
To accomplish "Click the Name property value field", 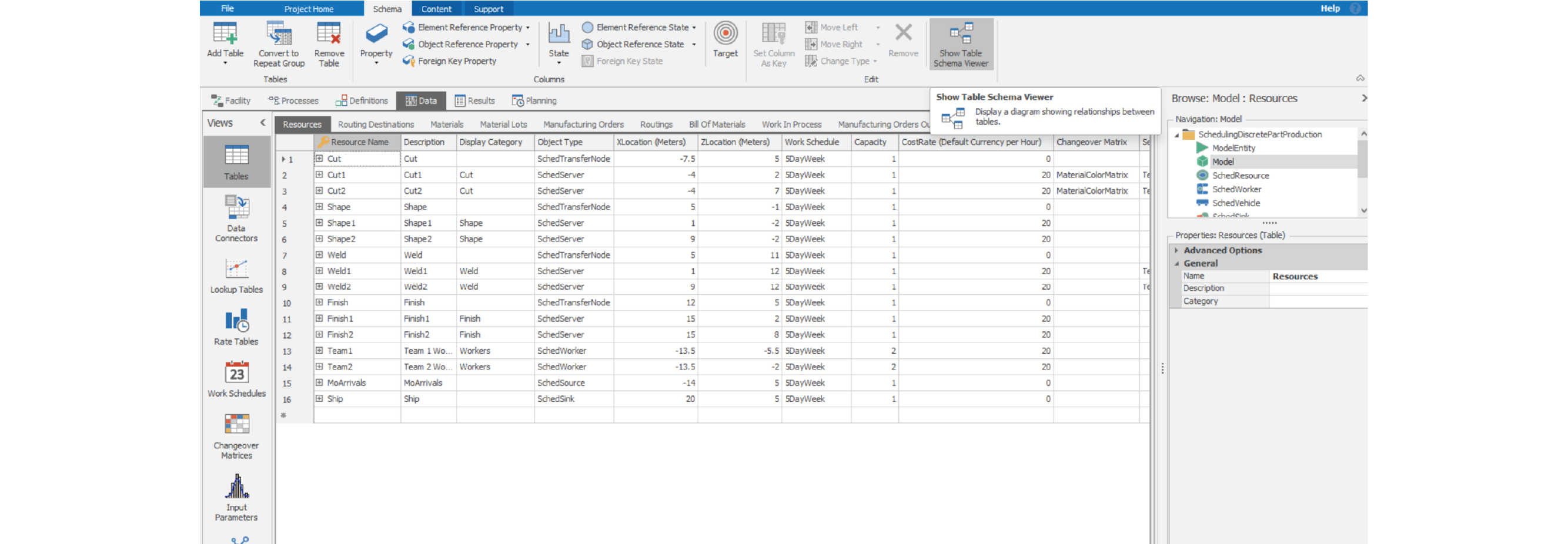I will tap(1317, 276).
